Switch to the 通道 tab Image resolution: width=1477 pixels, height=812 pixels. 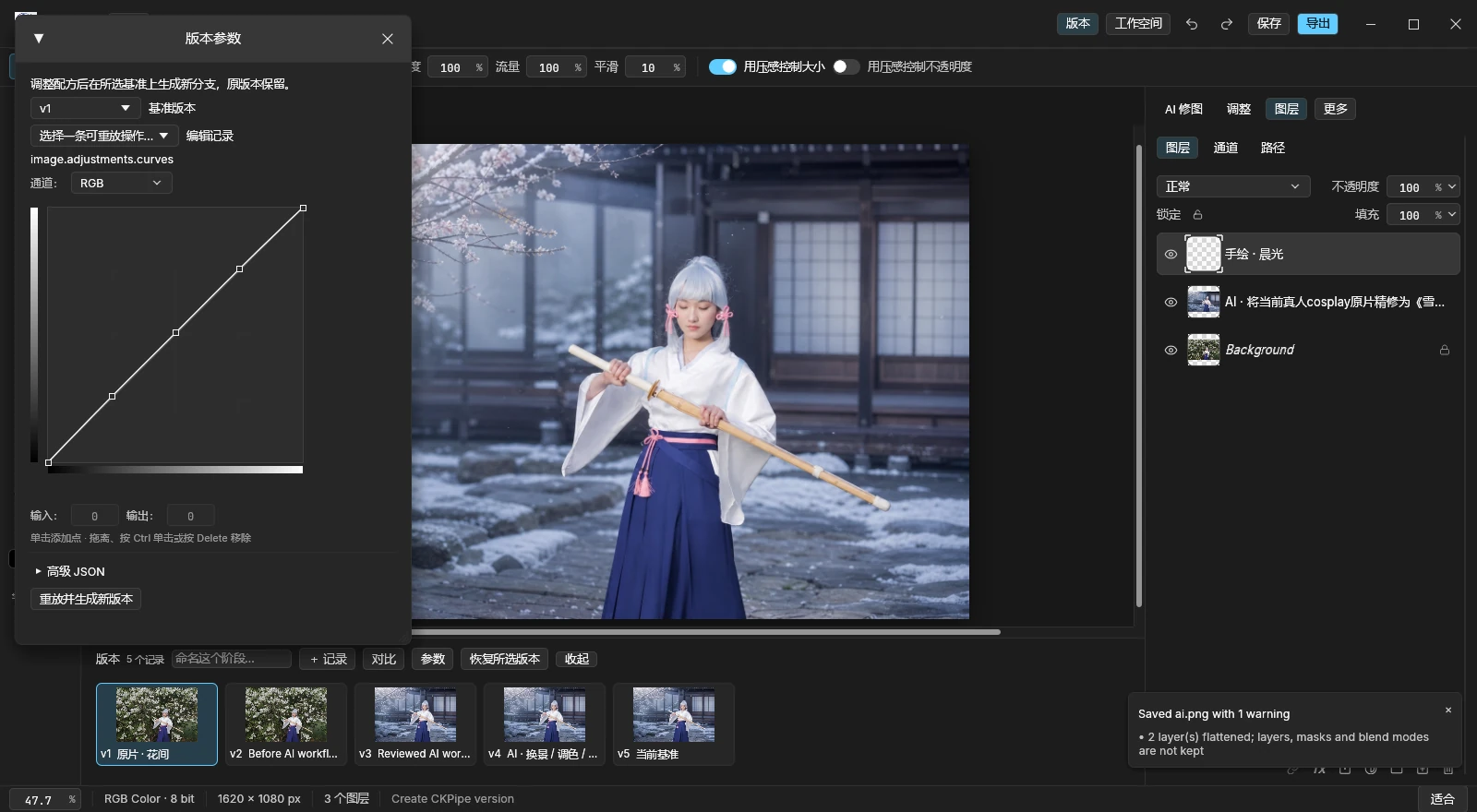click(1226, 148)
